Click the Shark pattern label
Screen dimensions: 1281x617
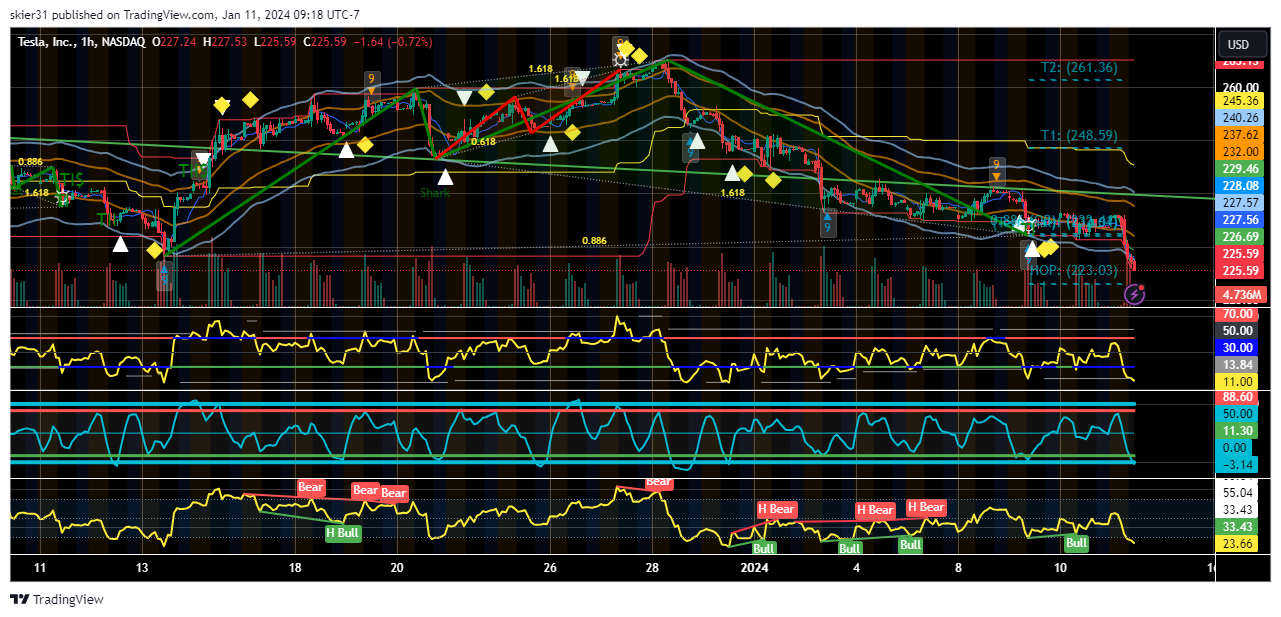pyautogui.click(x=434, y=193)
